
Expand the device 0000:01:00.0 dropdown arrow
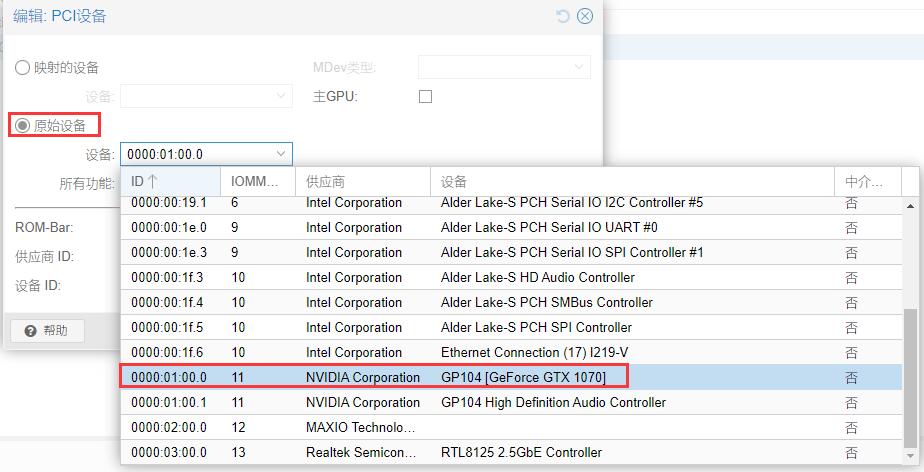(281, 154)
